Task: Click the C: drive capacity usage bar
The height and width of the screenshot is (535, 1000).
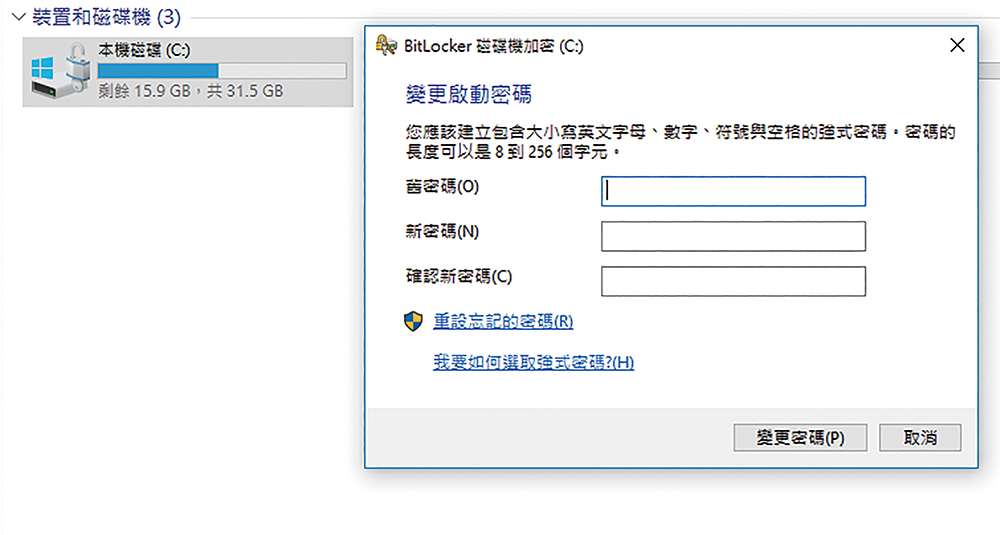Action: 222,70
